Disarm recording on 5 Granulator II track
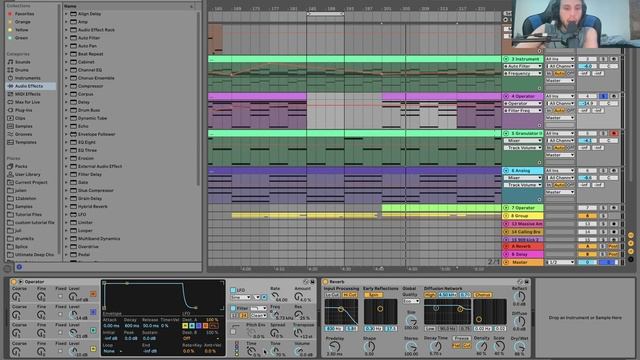The image size is (640, 360). click(x=613, y=133)
